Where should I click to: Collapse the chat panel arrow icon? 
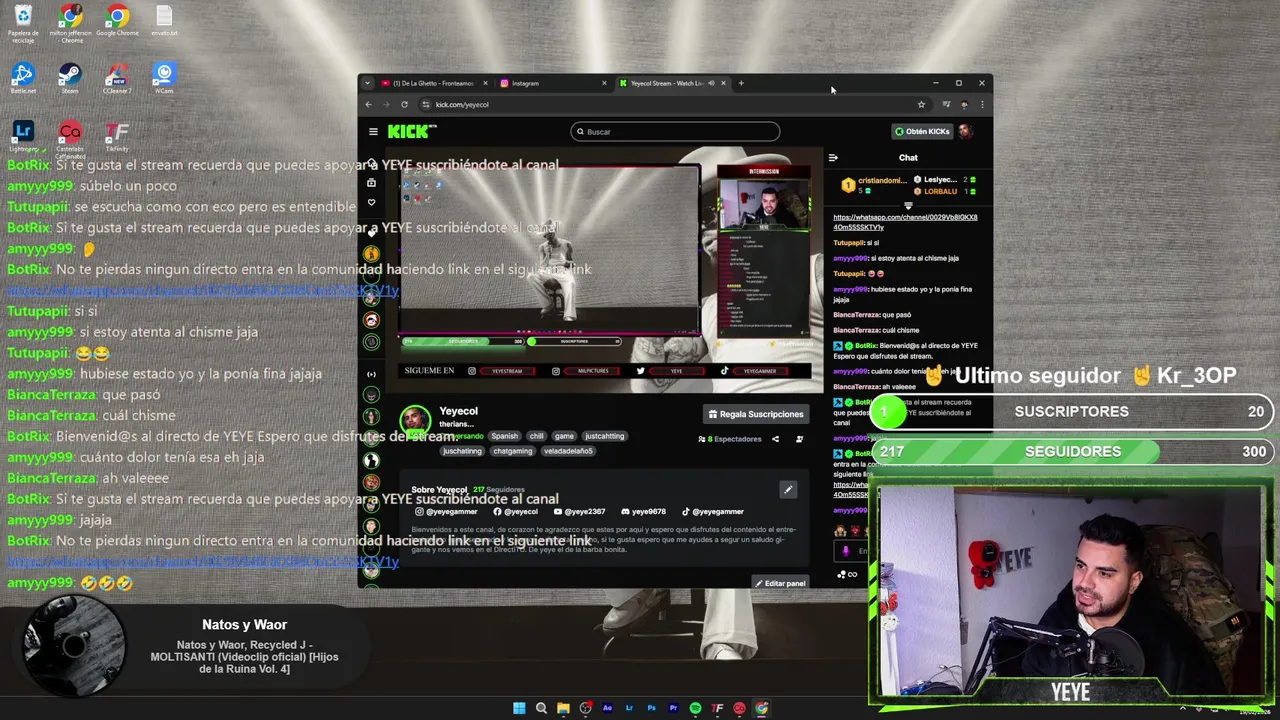[x=833, y=157]
